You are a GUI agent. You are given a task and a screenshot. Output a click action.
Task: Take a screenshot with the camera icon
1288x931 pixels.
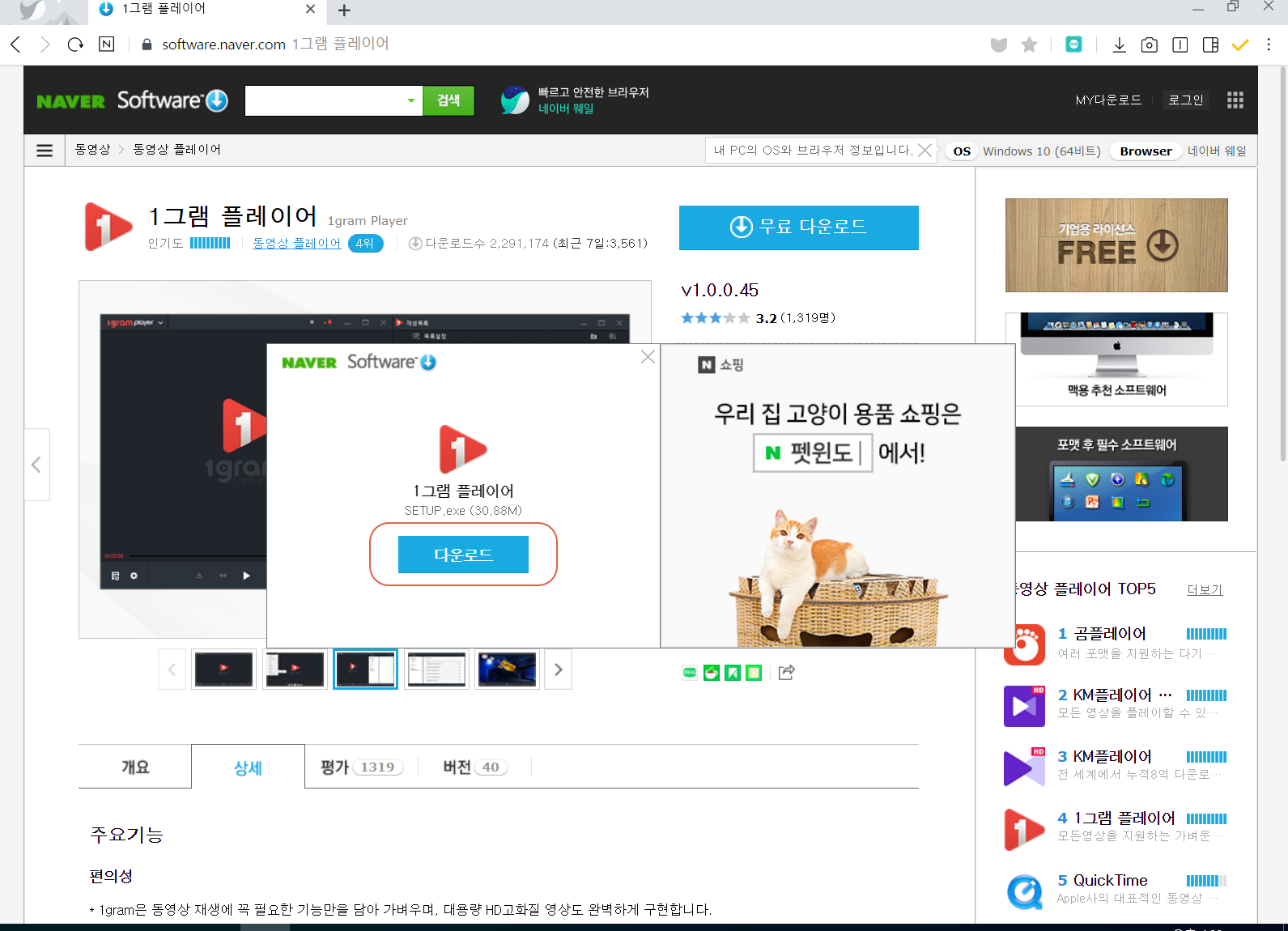pyautogui.click(x=1149, y=45)
